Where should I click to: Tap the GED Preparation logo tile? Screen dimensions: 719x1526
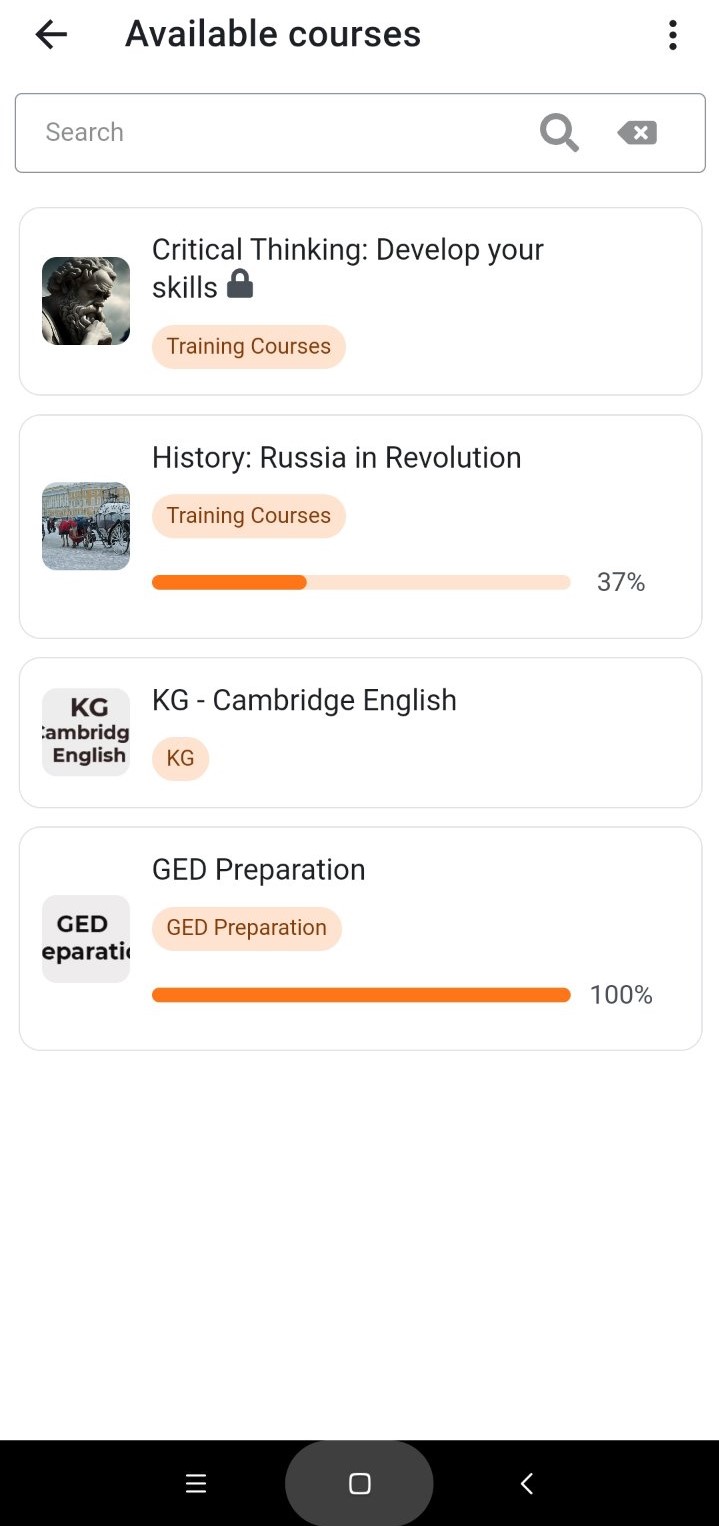pos(86,938)
